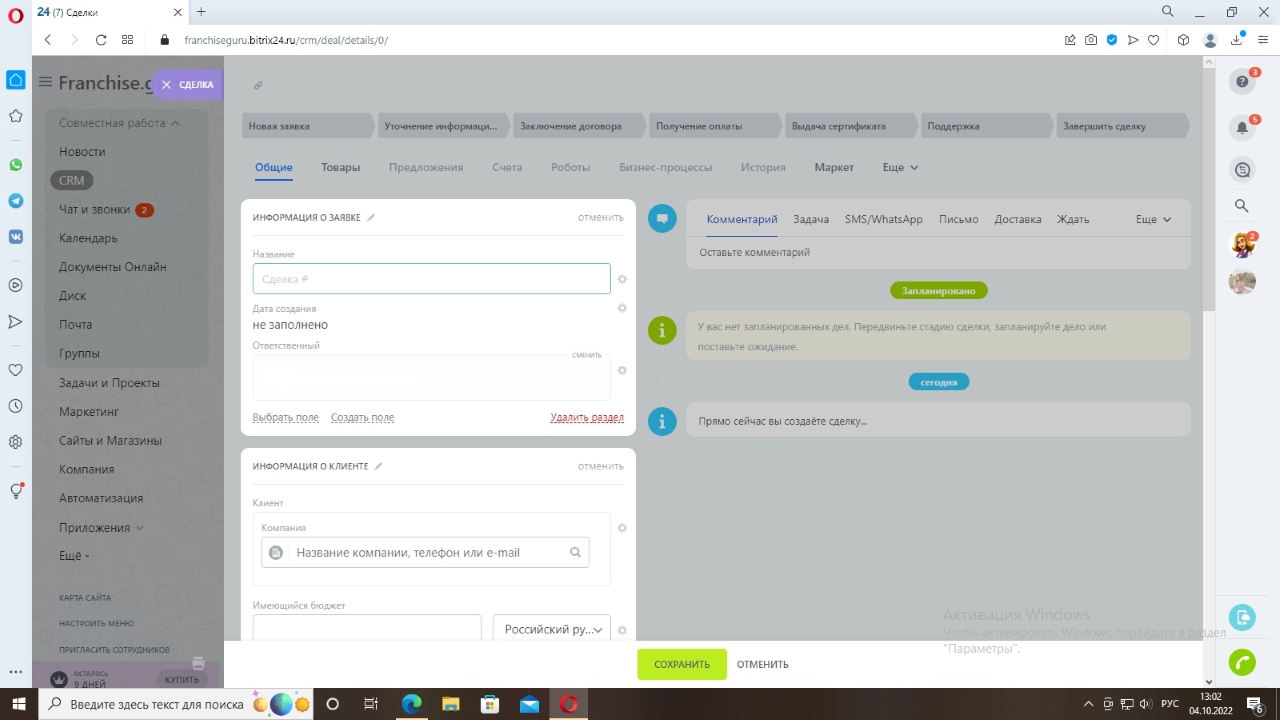Click the green Сохранить button
The width and height of the screenshot is (1280, 720).
682,664
